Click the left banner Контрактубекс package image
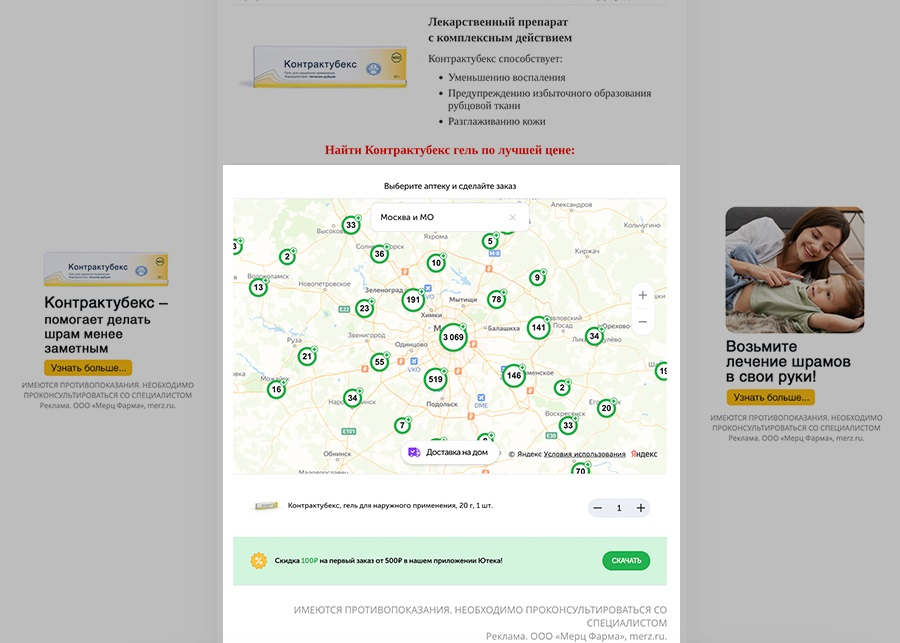This screenshot has height=643, width=900. tap(106, 269)
